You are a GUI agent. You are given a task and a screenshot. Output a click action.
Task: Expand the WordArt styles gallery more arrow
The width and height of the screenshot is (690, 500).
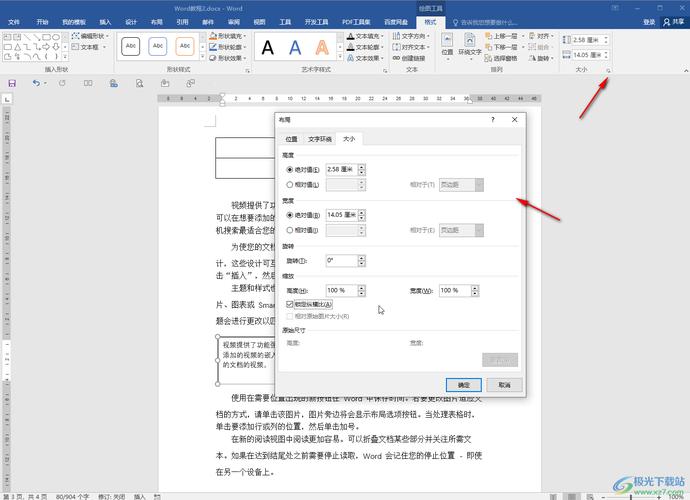coord(340,57)
